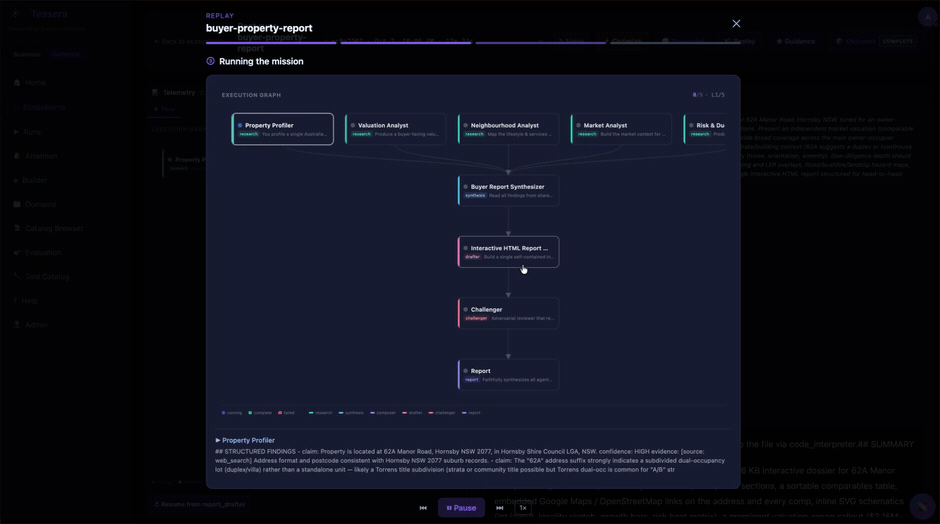This screenshot has height=524, width=940.
Task: Click the report tag on Report node
Action: tap(472, 380)
